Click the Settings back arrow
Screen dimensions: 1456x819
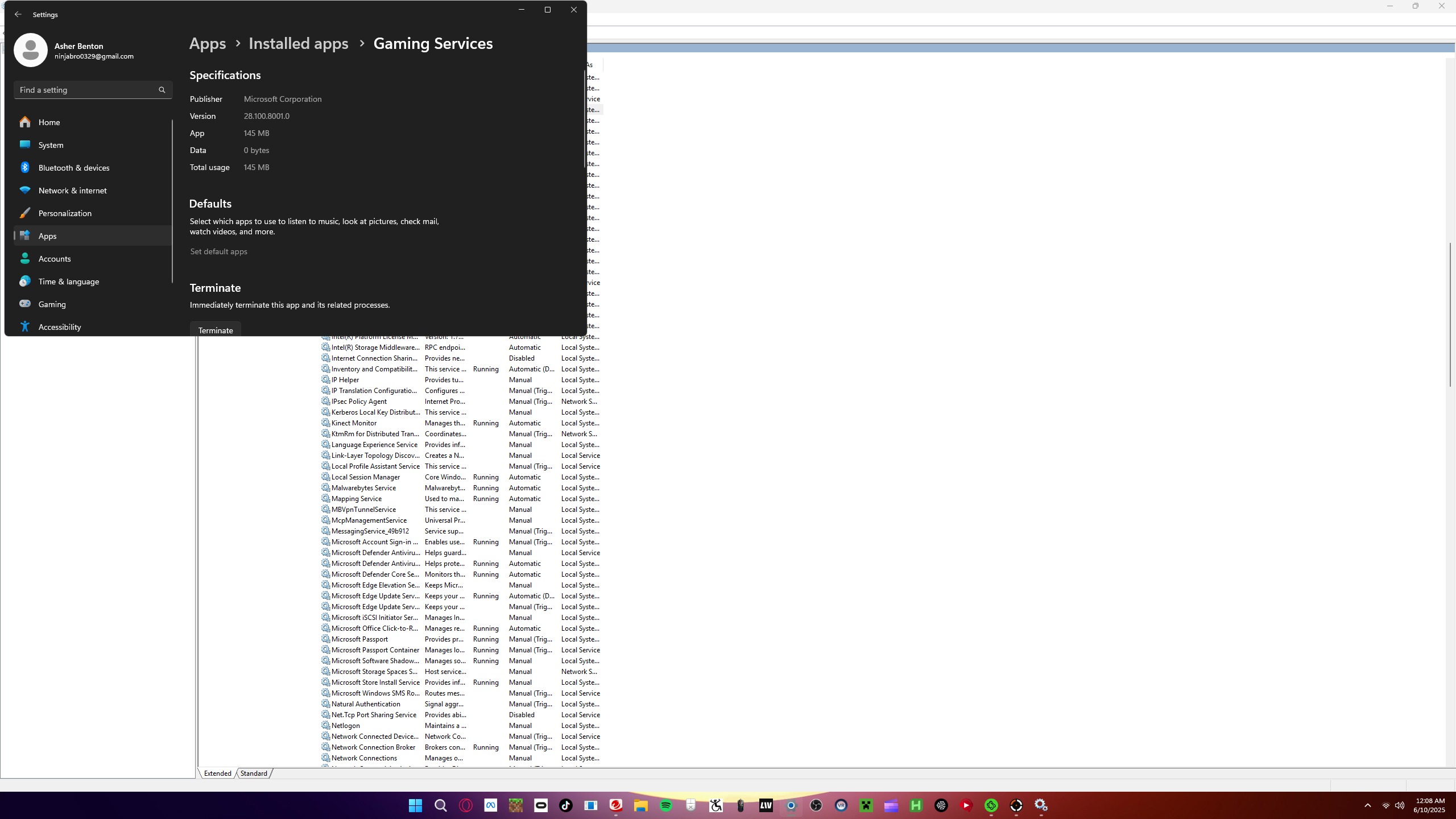(18, 14)
